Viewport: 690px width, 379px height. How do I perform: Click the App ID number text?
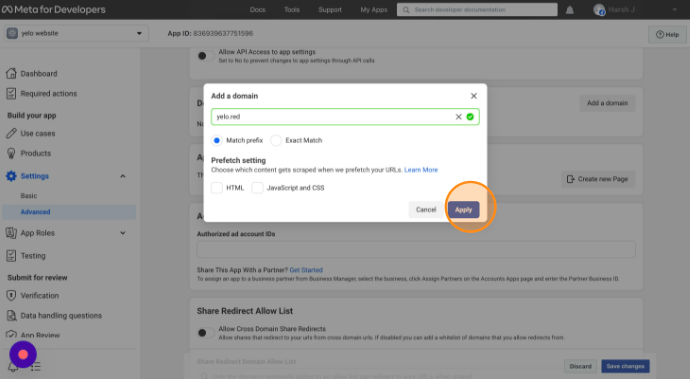tap(223, 33)
